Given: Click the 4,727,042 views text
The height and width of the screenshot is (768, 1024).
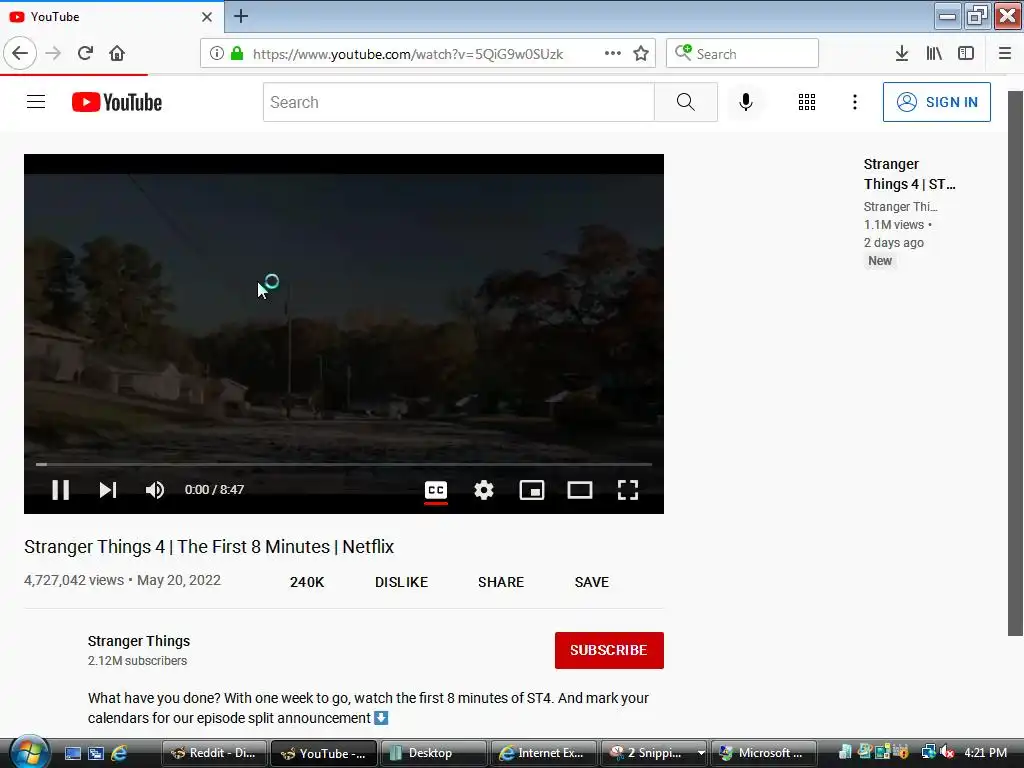Looking at the screenshot, I should click(x=74, y=581).
